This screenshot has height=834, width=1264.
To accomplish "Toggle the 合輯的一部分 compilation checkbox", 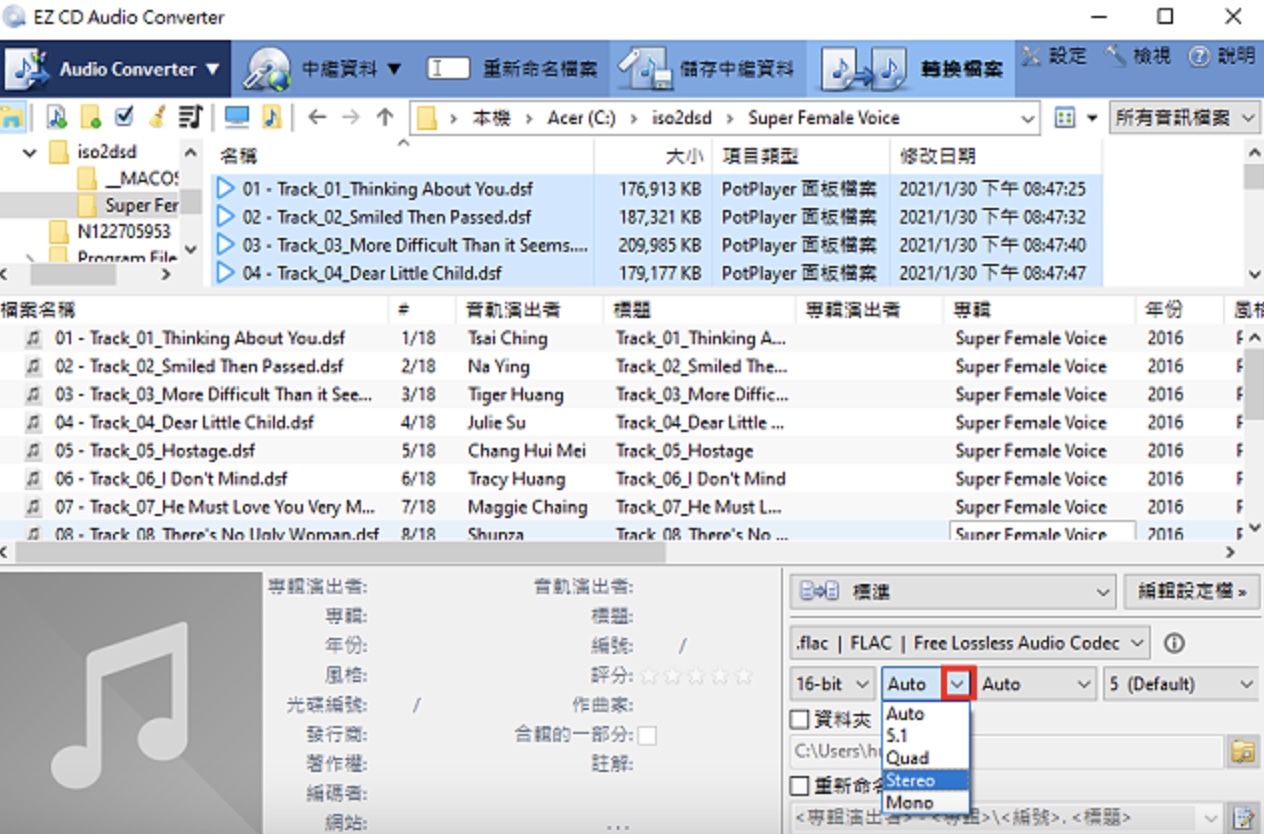I will [x=647, y=735].
